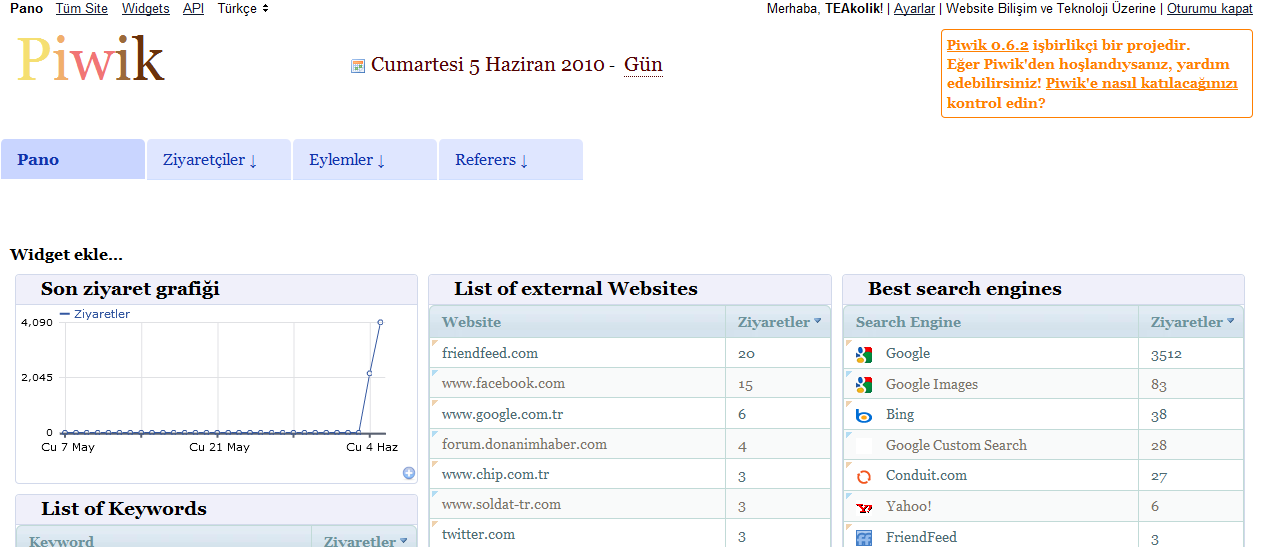
Task: Click the Google visits value 3512
Action: pos(1167,353)
